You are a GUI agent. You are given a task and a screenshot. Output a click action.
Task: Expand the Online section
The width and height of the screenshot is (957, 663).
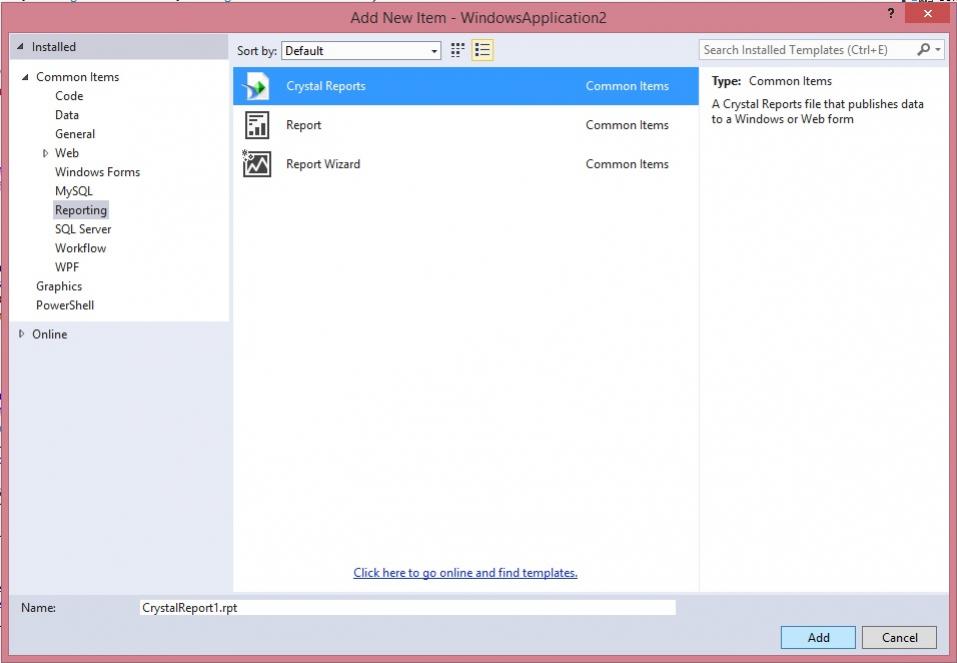[x=21, y=334]
